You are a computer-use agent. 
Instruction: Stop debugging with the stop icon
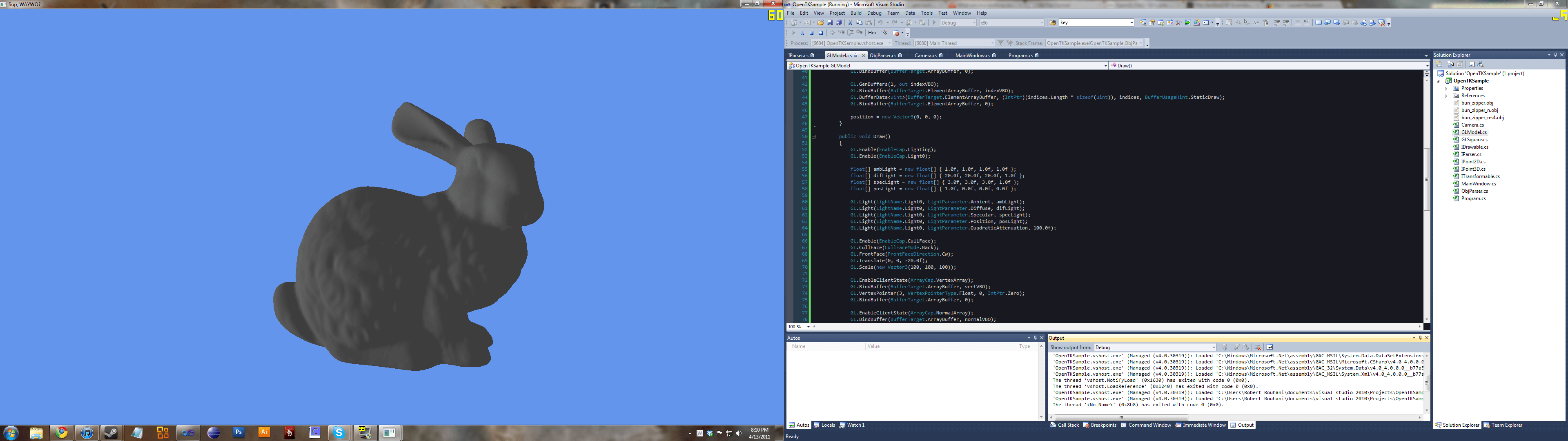(x=812, y=33)
